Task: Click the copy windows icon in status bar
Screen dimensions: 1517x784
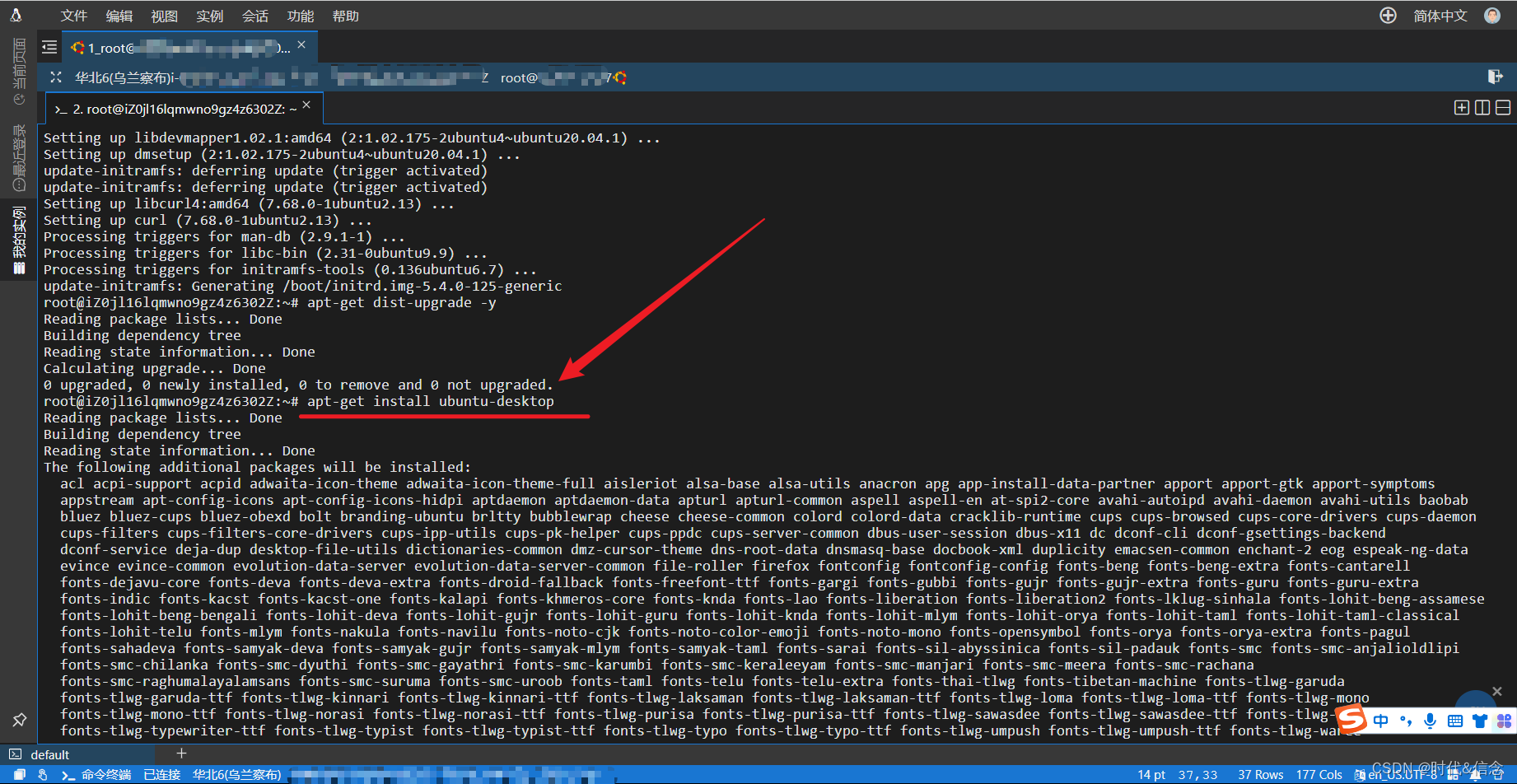Action: click(20, 774)
